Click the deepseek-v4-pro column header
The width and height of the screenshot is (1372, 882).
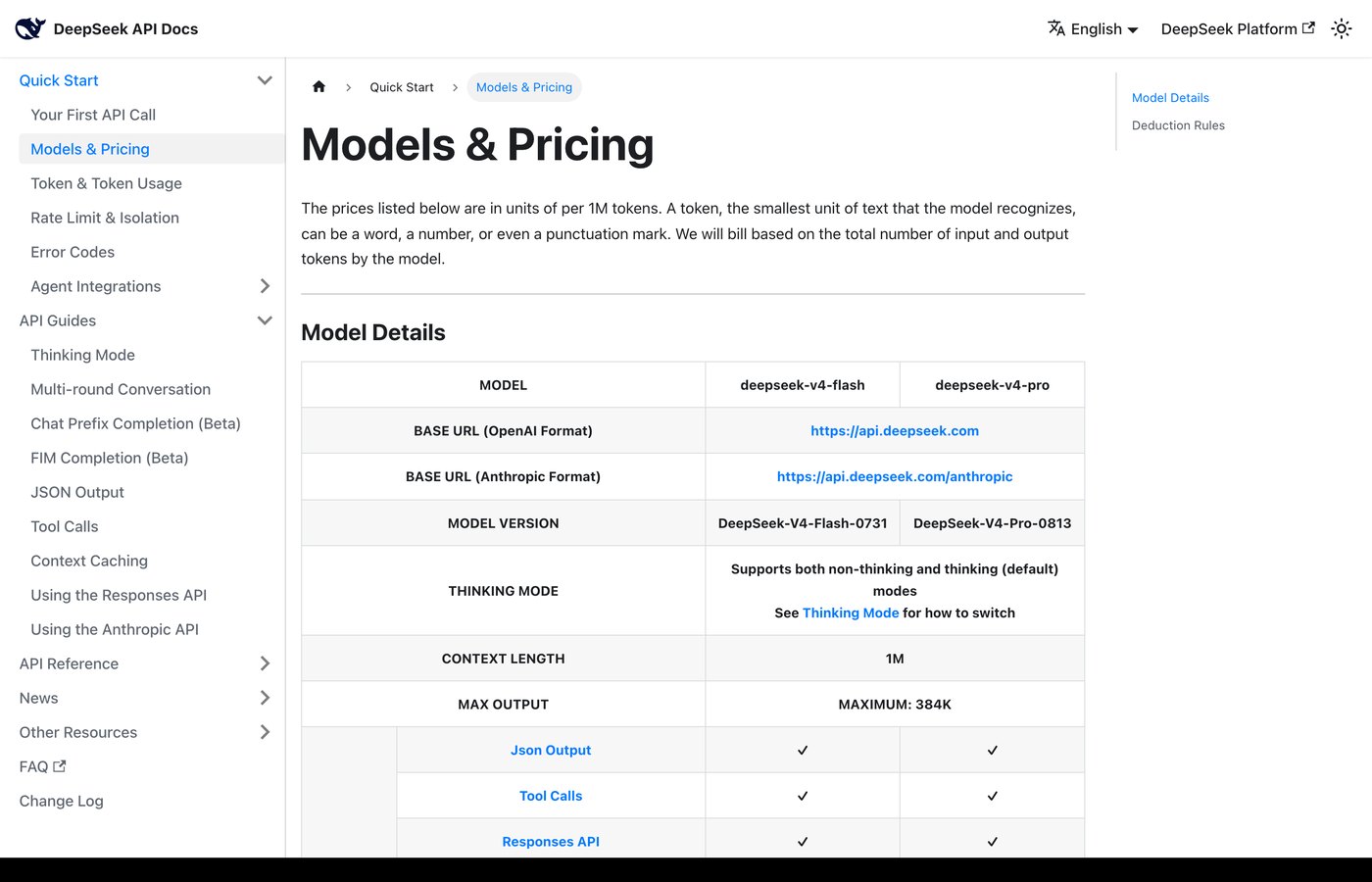992,385
